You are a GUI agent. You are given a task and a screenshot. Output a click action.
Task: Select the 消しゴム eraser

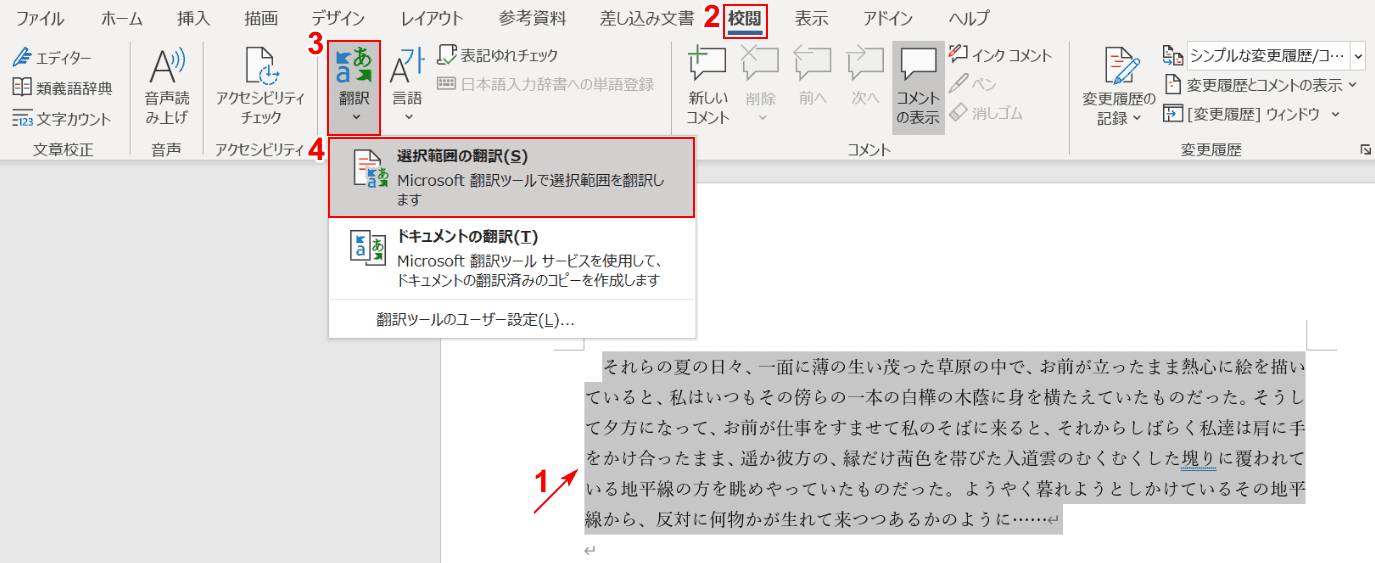point(986,113)
